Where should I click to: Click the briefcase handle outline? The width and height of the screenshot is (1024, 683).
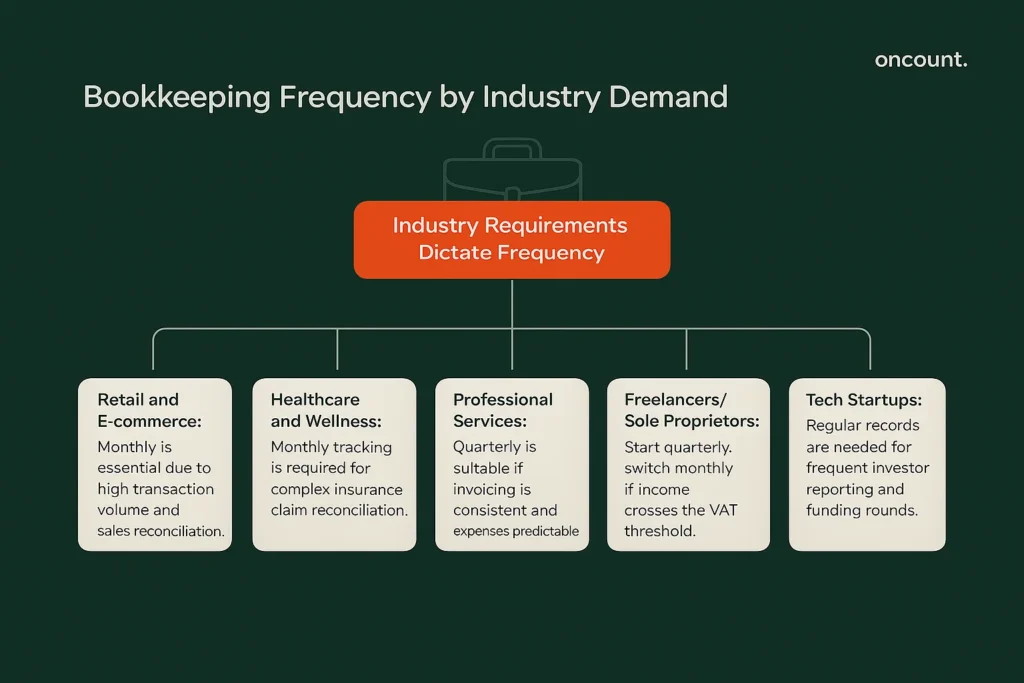tap(511, 147)
